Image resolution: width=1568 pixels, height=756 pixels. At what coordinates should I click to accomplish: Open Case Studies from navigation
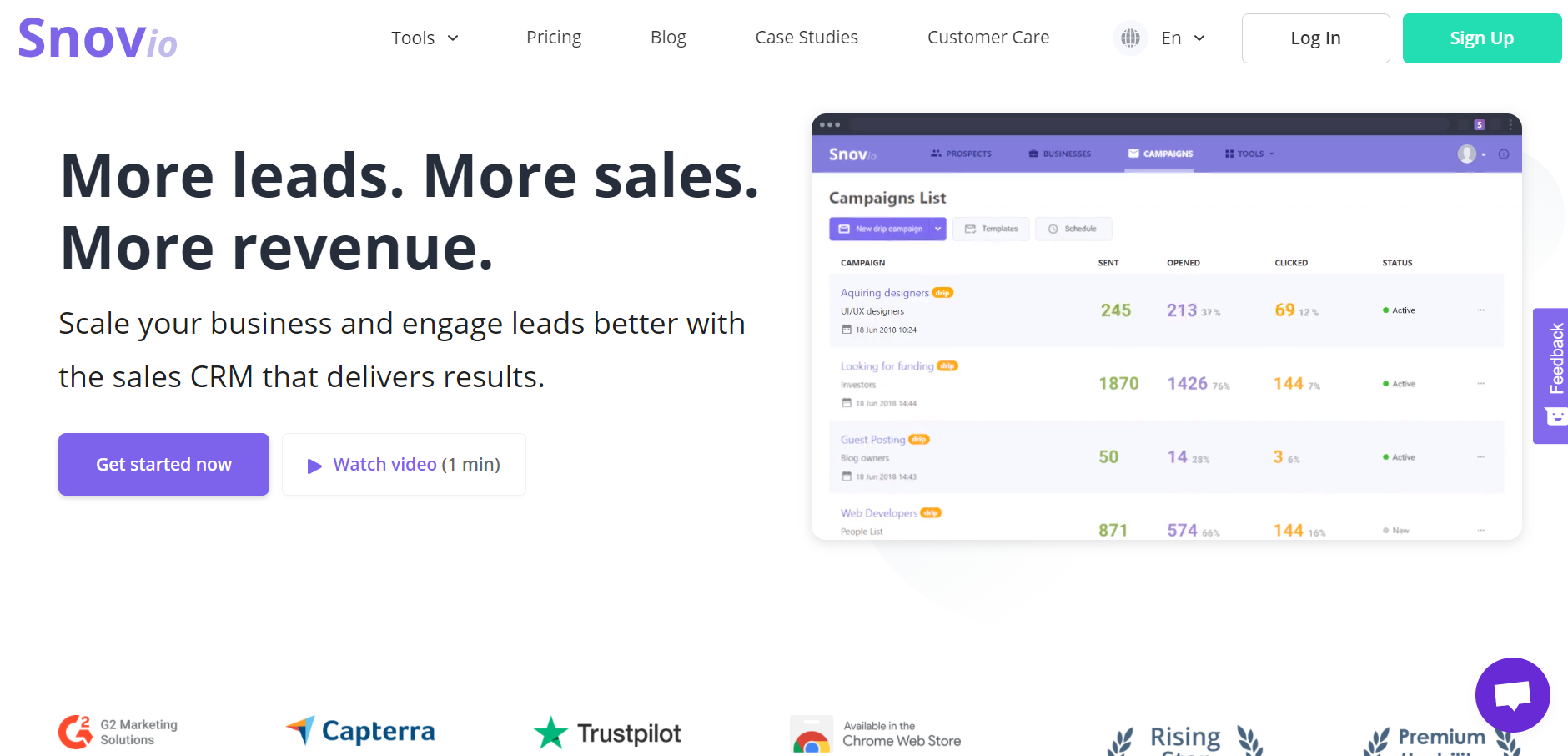pyautogui.click(x=807, y=38)
